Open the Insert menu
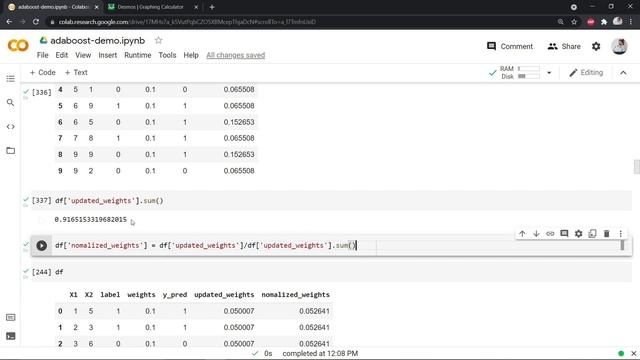640x360 pixels. tap(108, 55)
